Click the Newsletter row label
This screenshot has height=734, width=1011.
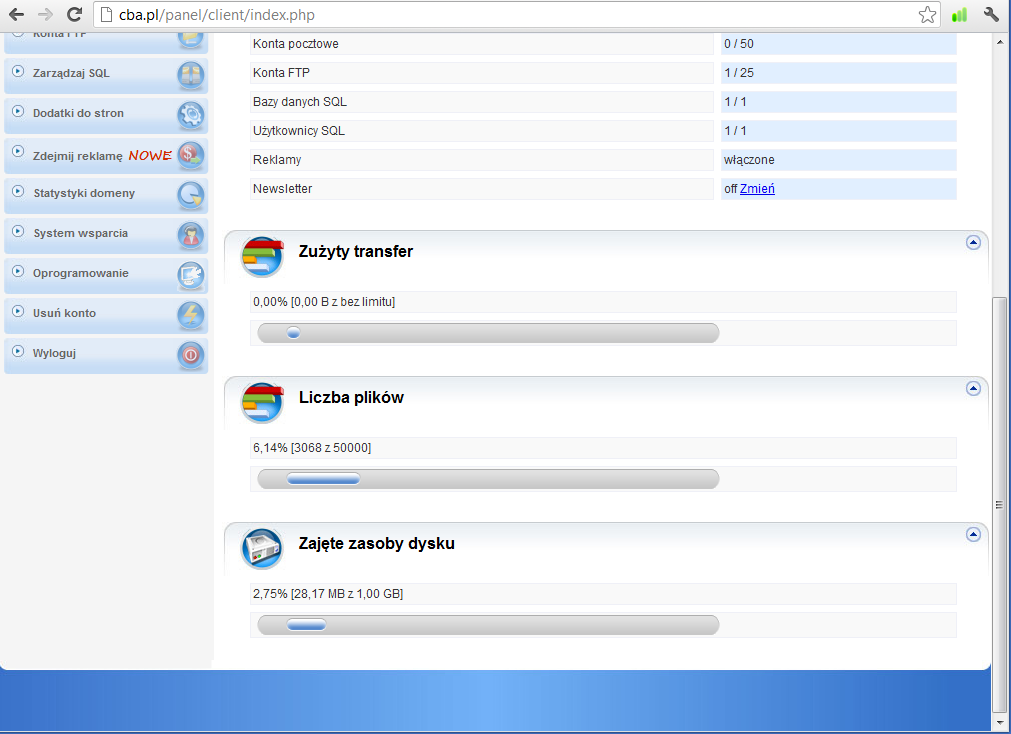click(282, 189)
